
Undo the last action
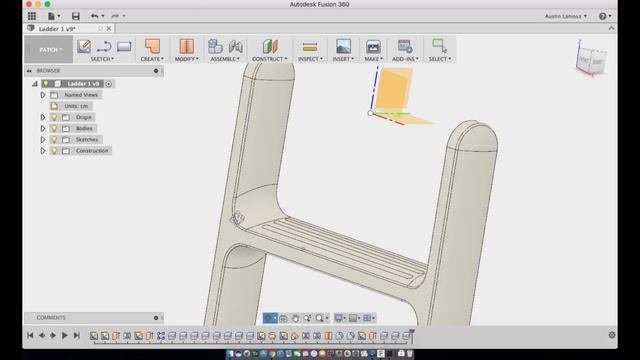point(94,16)
